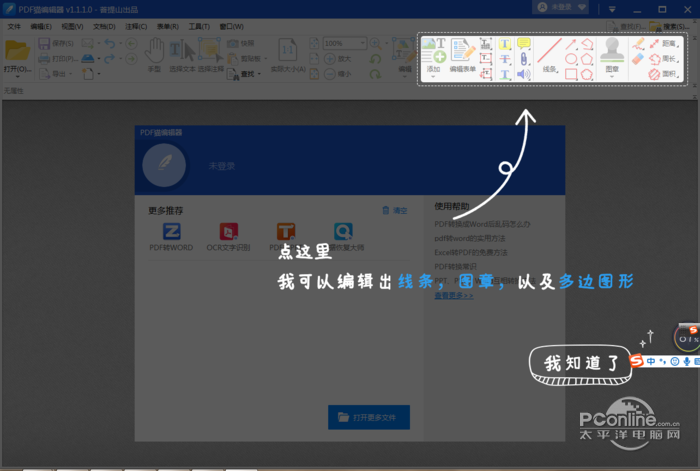
Task: Open the 未登录 account dropdown in title bar
Action: (562, 7)
